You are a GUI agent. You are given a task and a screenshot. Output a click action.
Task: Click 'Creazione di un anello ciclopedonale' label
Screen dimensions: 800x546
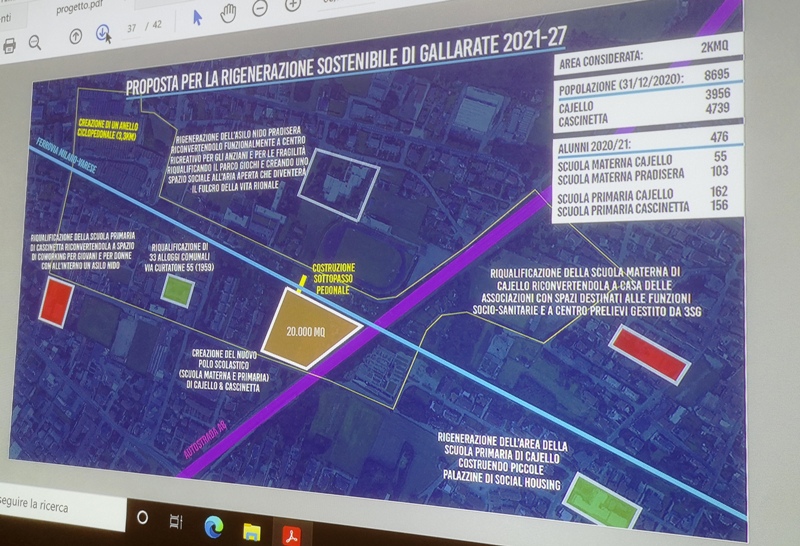point(108,130)
